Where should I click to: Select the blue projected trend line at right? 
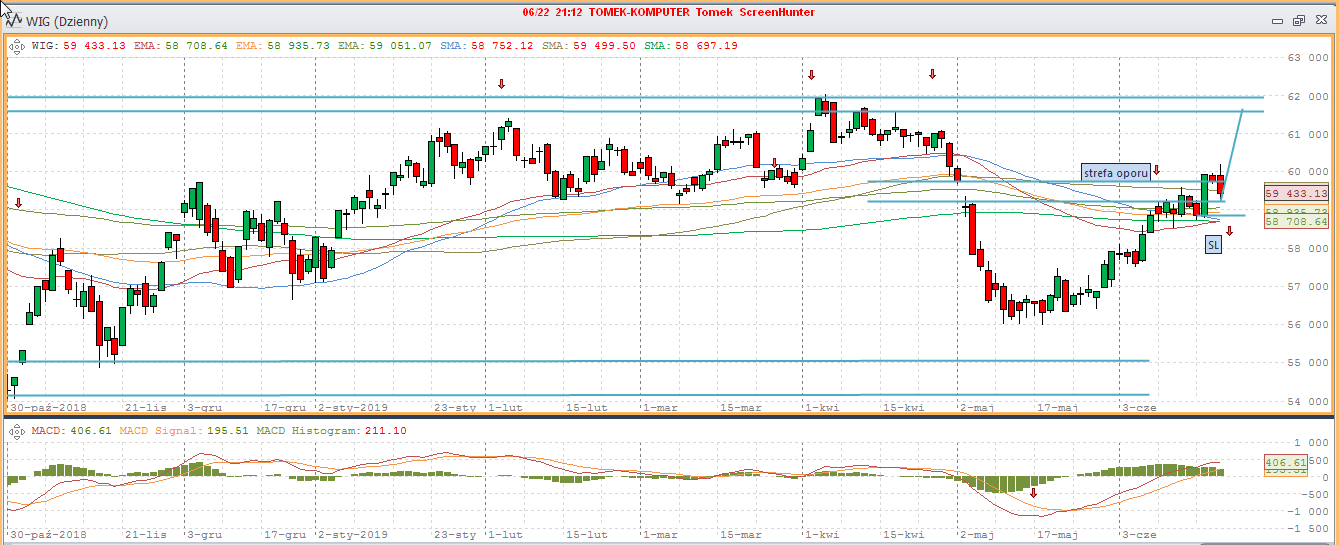click(x=1232, y=150)
